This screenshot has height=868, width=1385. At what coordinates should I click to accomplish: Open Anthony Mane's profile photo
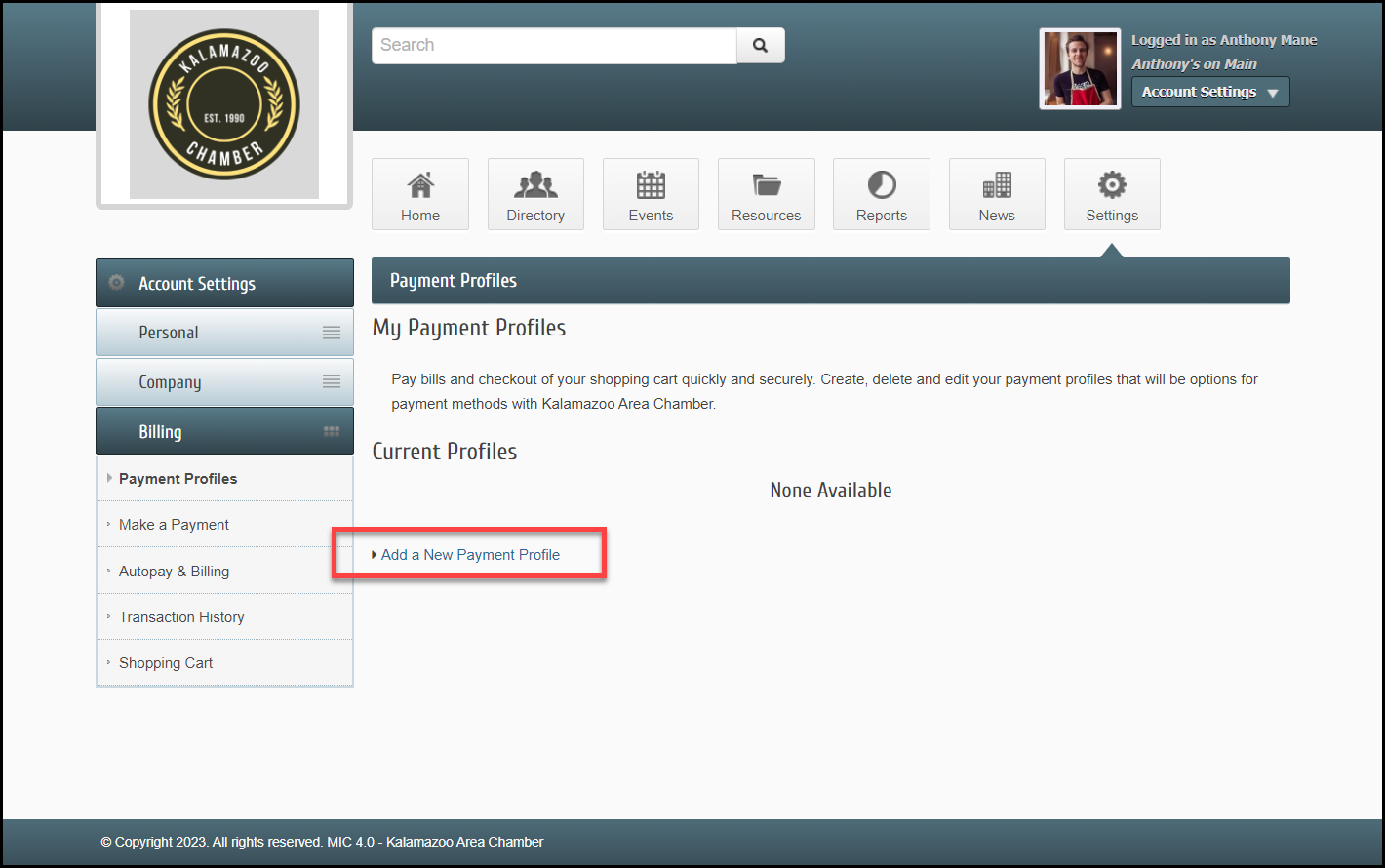[1081, 69]
